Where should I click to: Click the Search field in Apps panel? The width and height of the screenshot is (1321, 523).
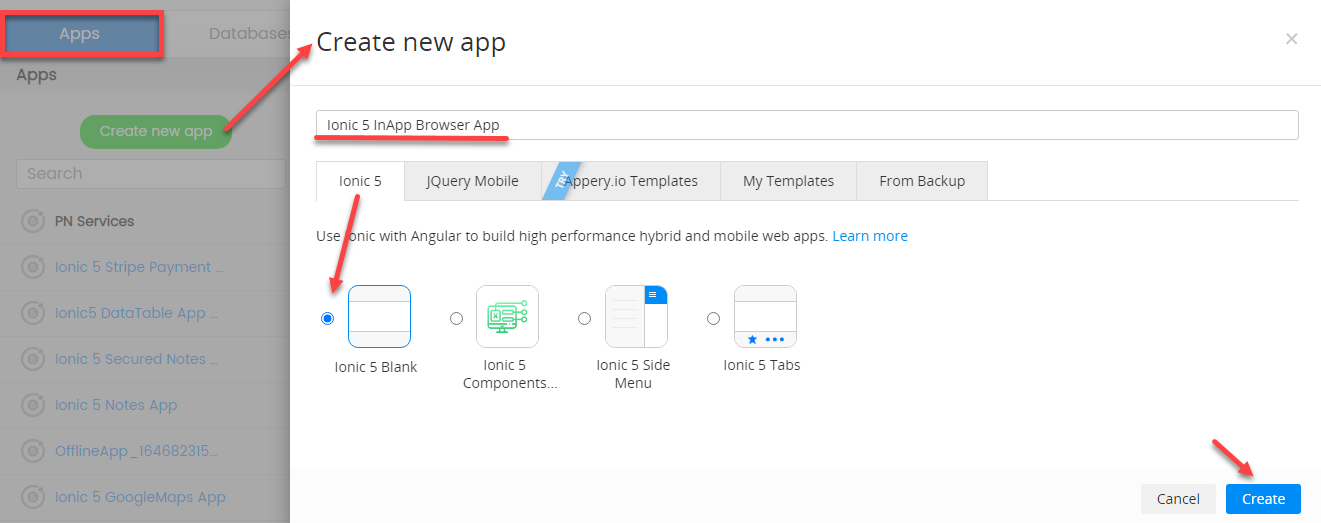tap(151, 173)
